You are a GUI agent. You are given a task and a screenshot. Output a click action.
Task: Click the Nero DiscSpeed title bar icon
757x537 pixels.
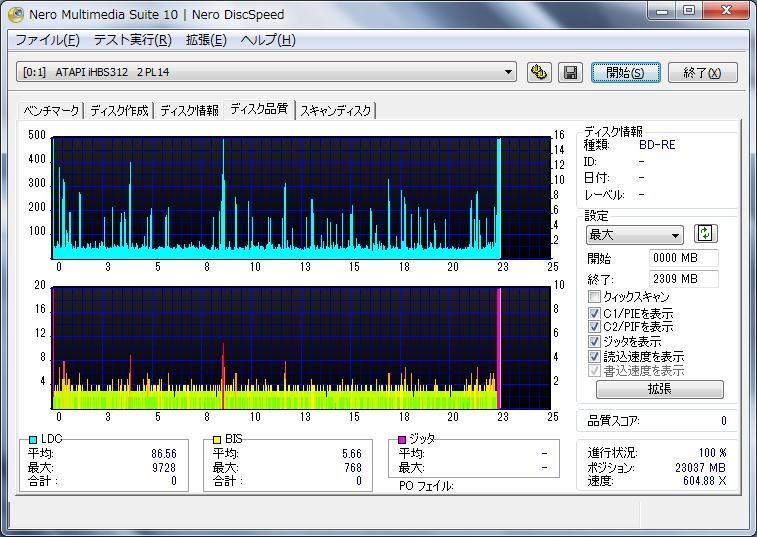tap(16, 14)
